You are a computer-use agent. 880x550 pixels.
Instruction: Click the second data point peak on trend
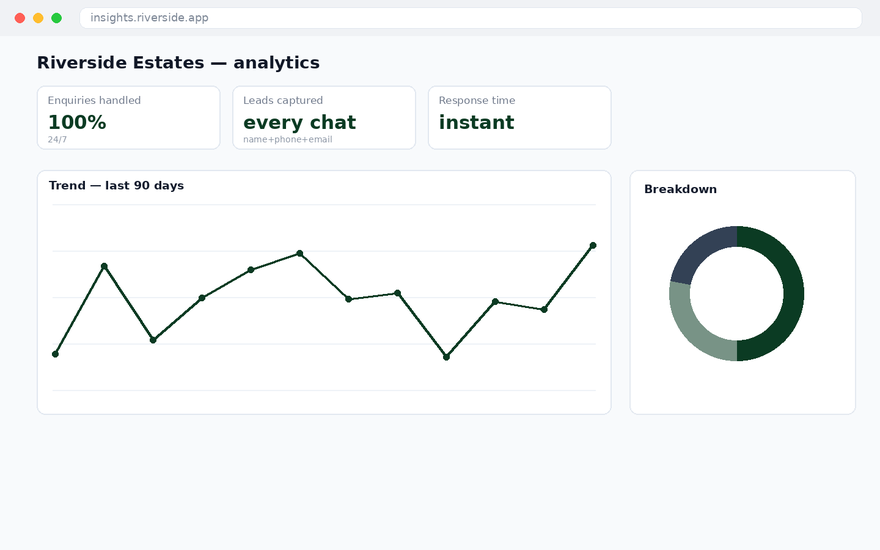104,266
